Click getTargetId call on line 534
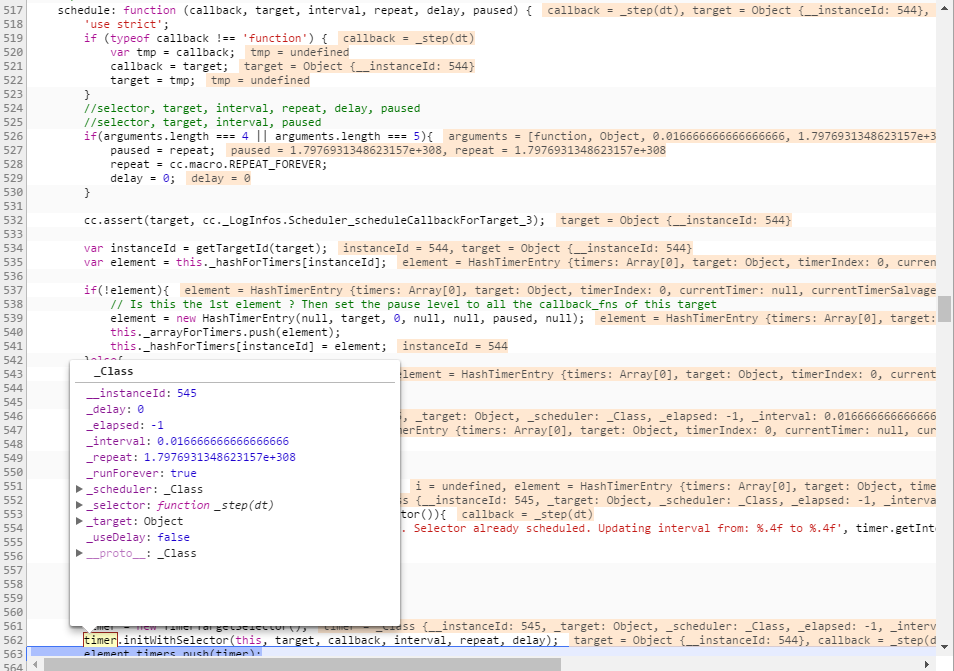 click(x=262, y=248)
